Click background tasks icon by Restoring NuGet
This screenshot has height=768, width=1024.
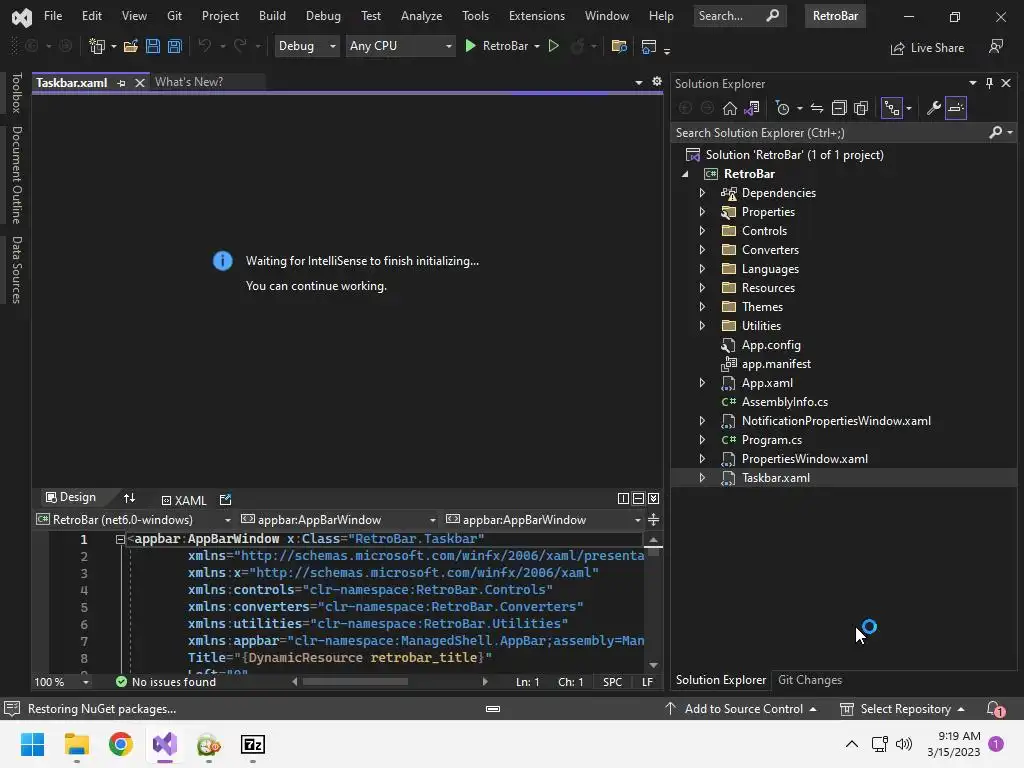point(12,709)
